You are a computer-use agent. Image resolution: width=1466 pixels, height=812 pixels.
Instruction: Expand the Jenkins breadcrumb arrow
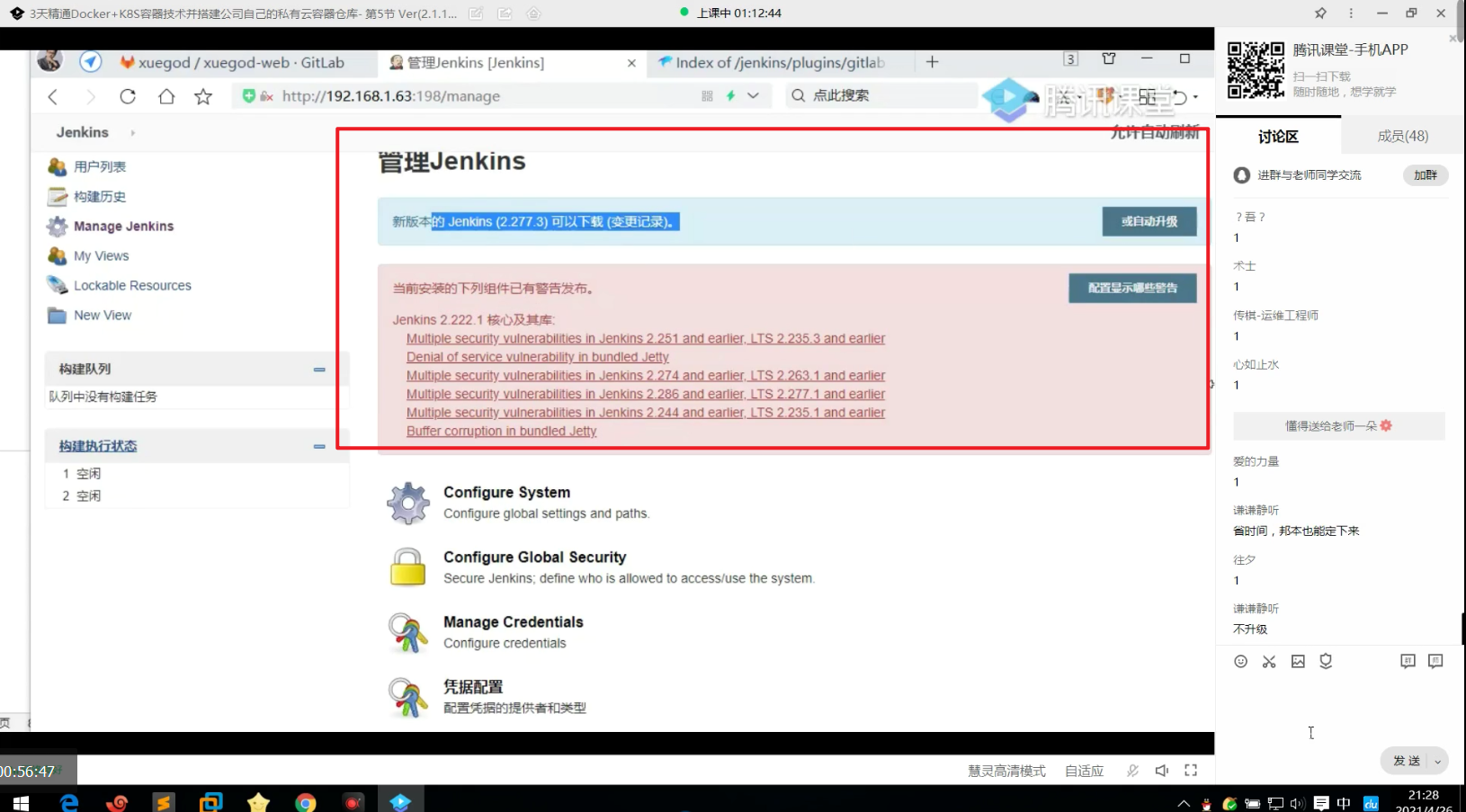[133, 132]
